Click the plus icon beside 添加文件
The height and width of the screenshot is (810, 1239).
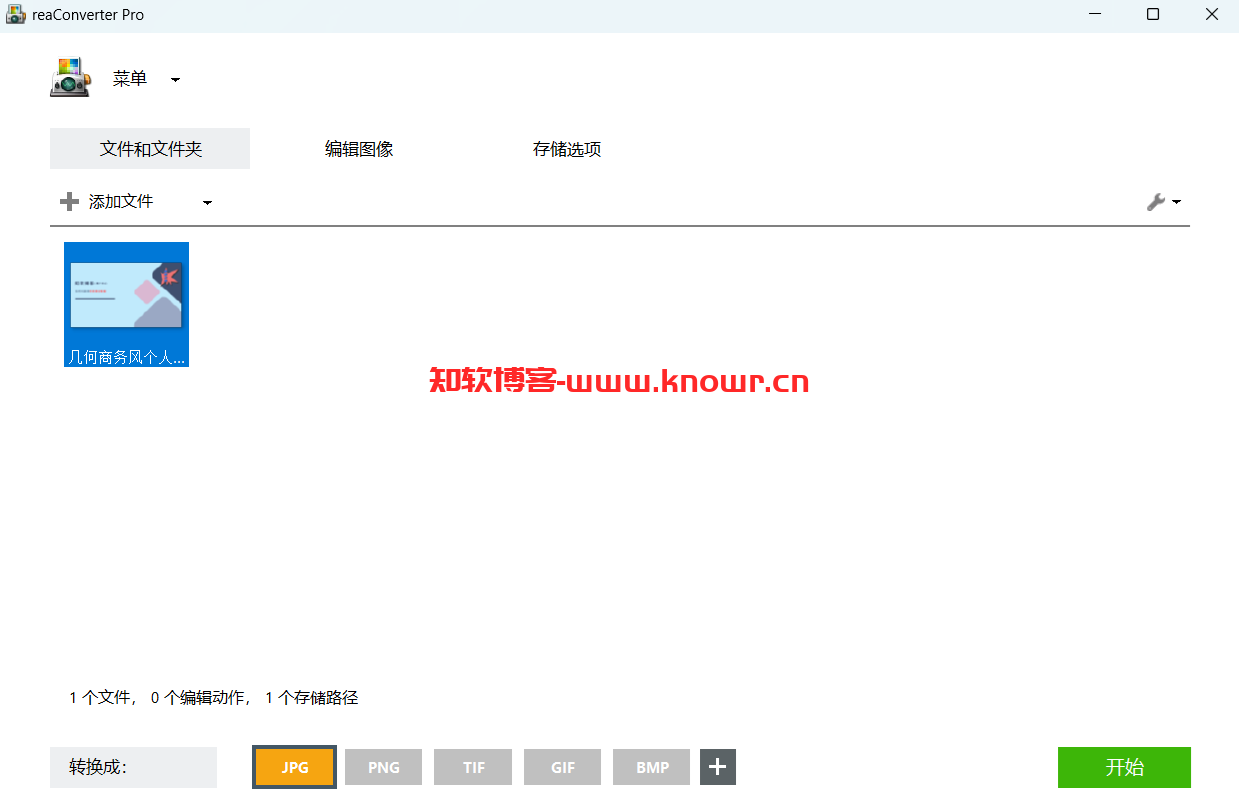(69, 202)
